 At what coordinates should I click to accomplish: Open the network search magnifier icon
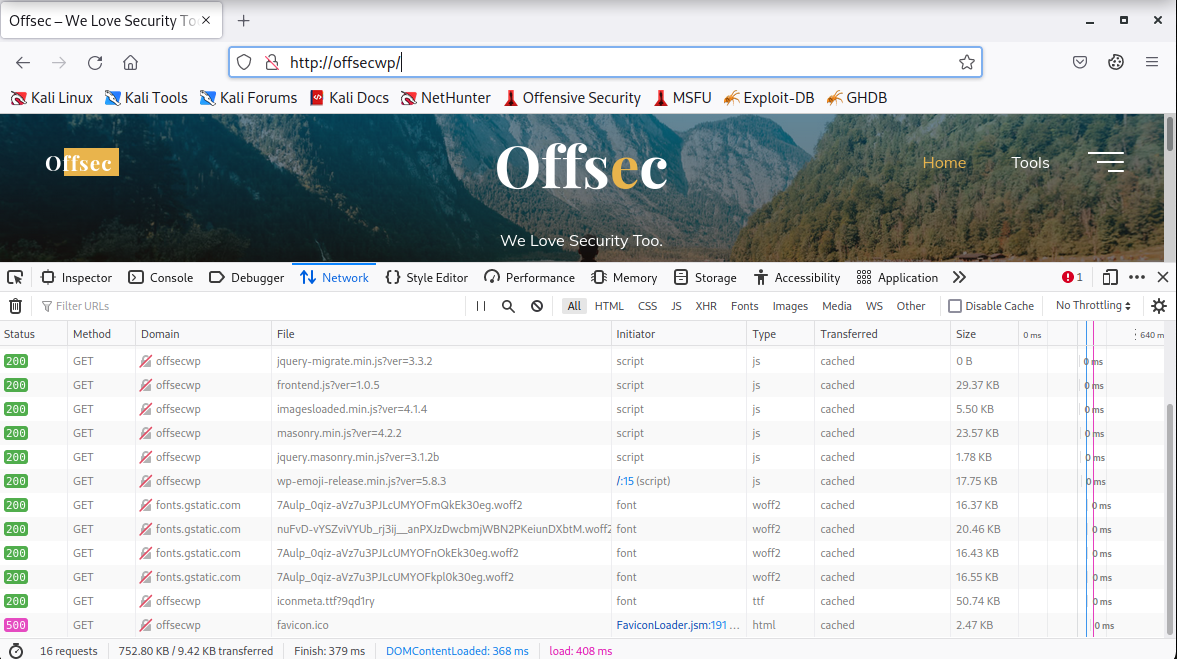pyautogui.click(x=508, y=306)
